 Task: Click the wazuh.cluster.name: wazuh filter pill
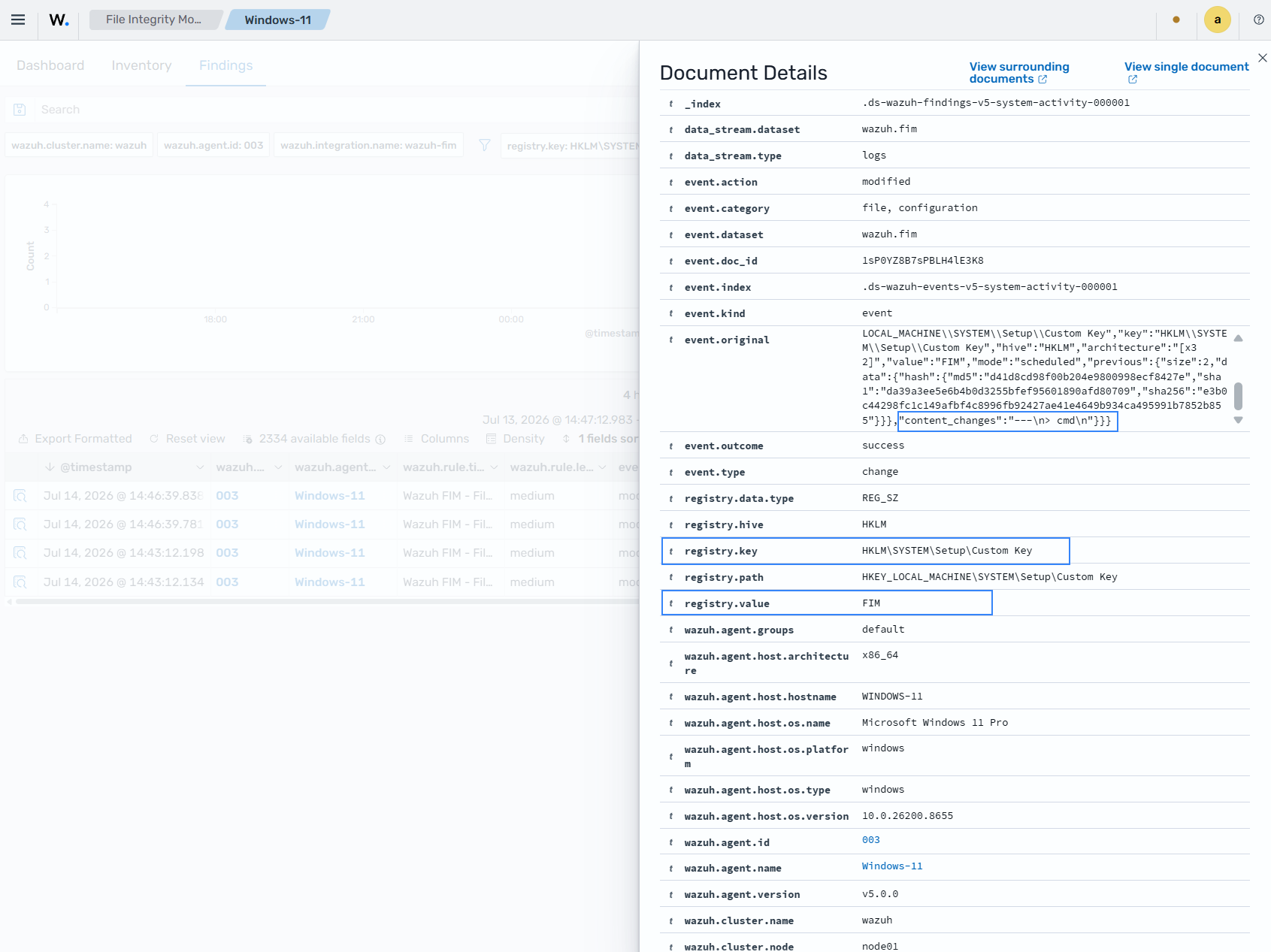click(x=79, y=145)
